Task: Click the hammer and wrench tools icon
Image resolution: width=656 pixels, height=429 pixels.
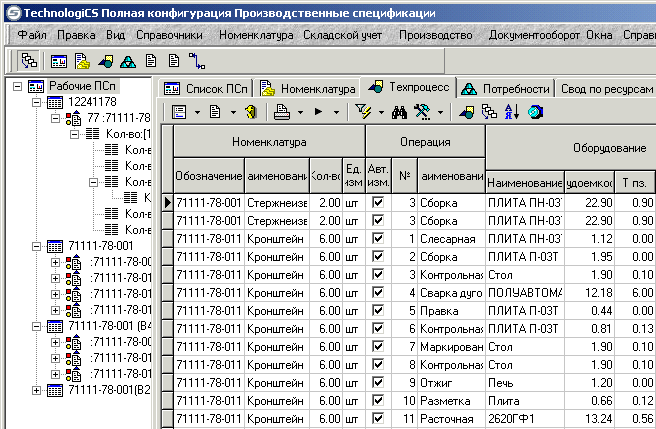Action: (423, 112)
